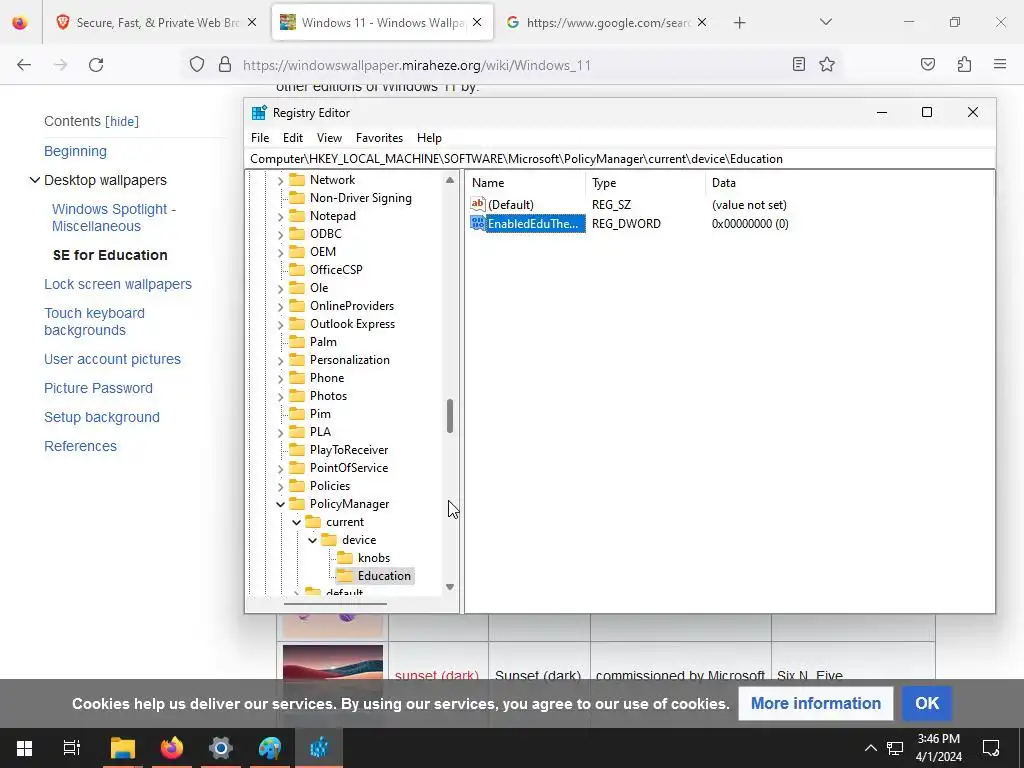The width and height of the screenshot is (1024, 768).
Task: Click the knobs folder icon in tree
Action: 344,558
